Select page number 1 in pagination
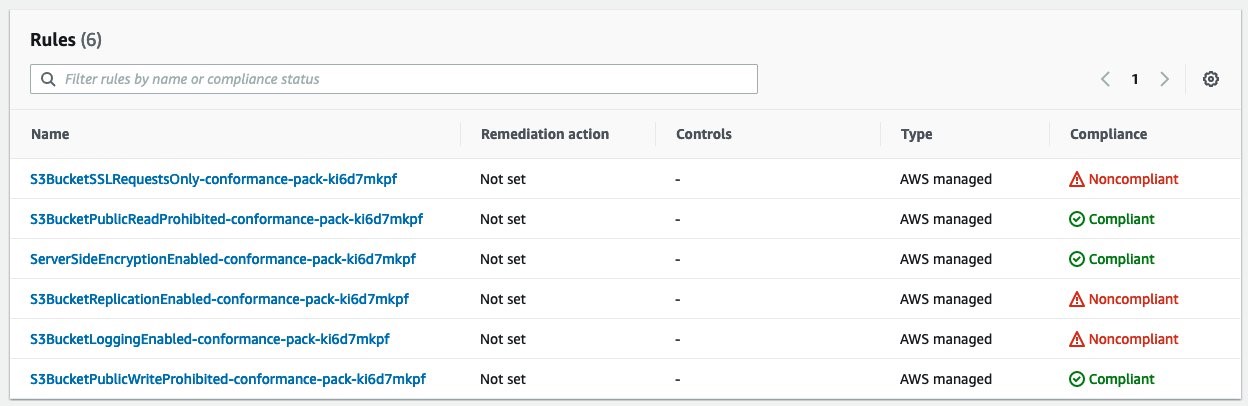1248x406 pixels. click(1135, 79)
